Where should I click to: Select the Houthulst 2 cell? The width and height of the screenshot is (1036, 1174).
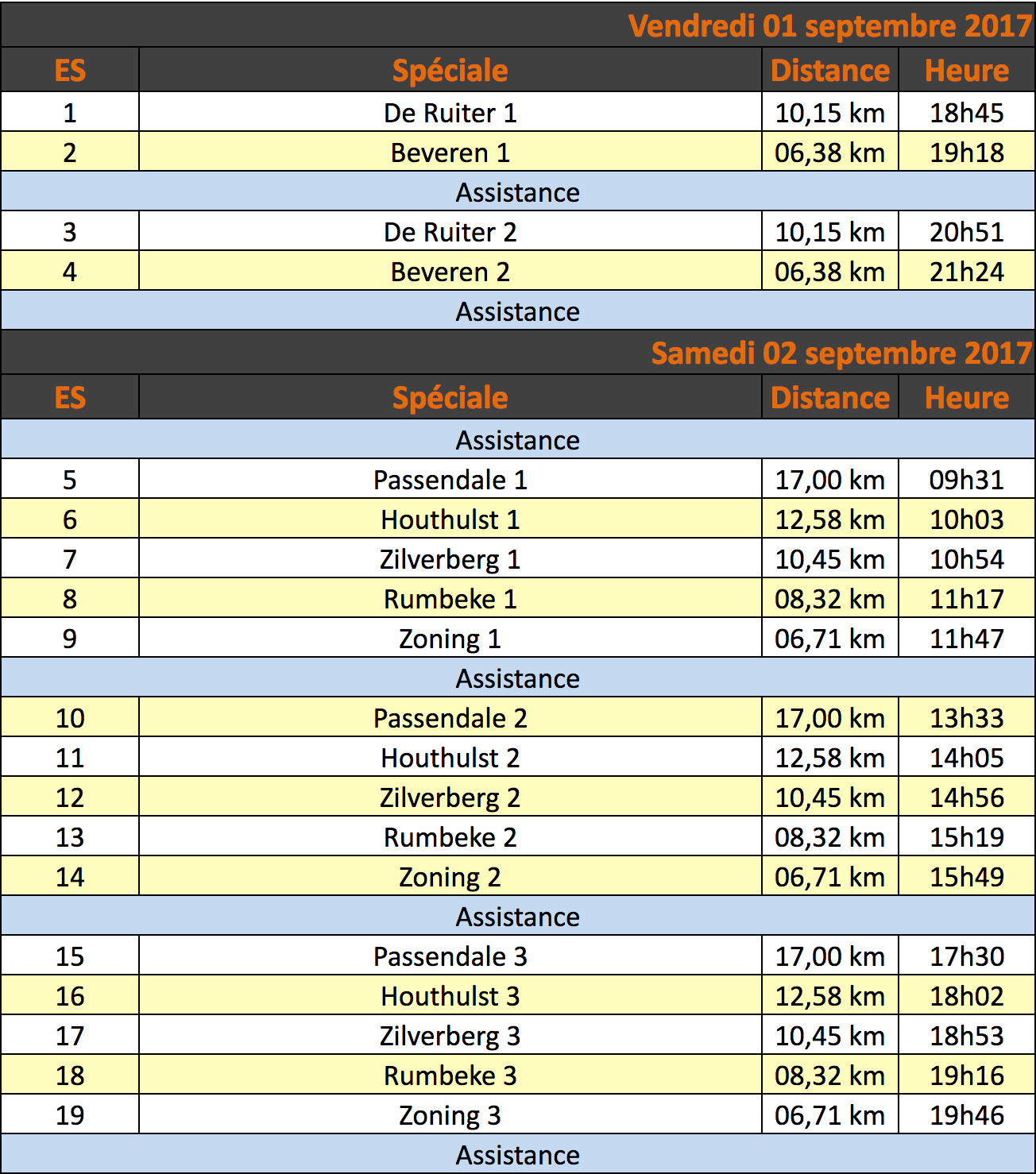click(x=450, y=757)
